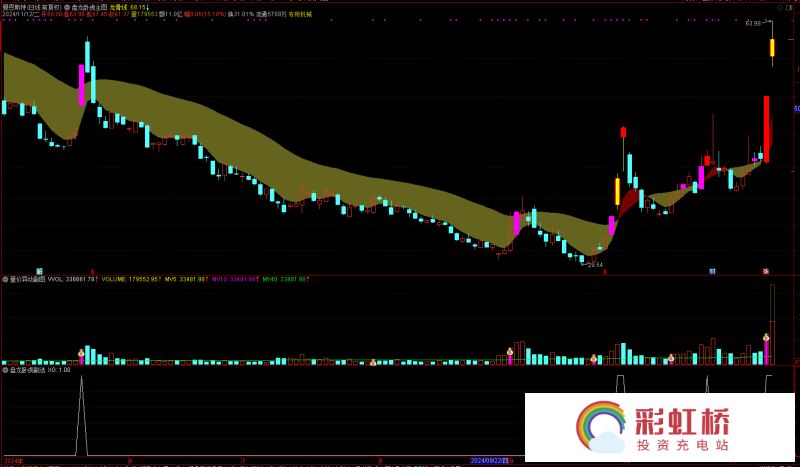Click the blue marker icon above the volume panel near the right
The height and width of the screenshot is (467, 800).
[713, 271]
